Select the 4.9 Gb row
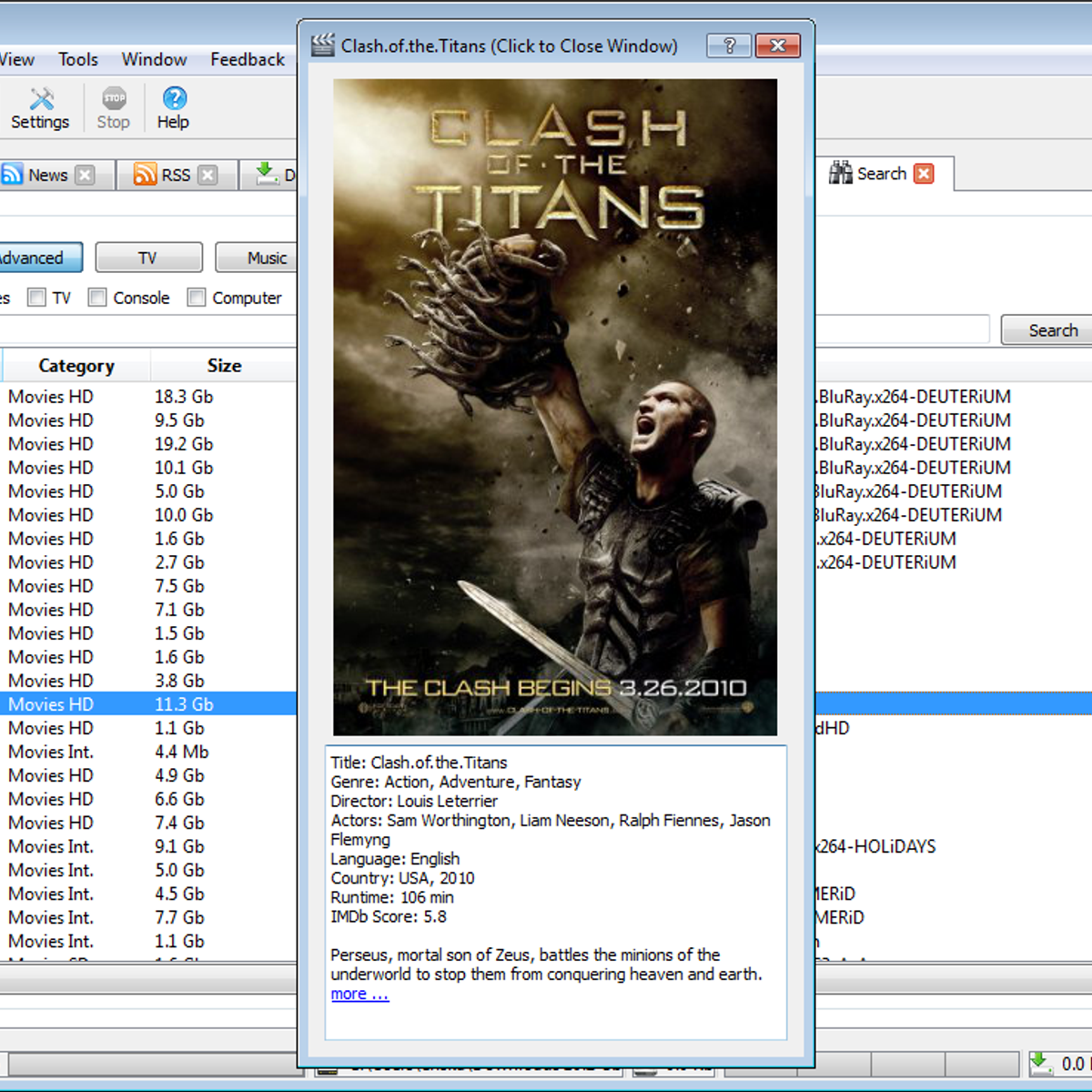1092x1092 pixels. [x=148, y=775]
